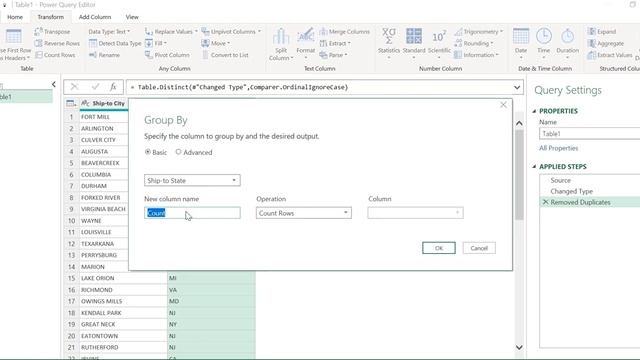Viewport: 640px width, 360px height.
Task: Click the grid scroll up arrow
Action: [x=519, y=123]
